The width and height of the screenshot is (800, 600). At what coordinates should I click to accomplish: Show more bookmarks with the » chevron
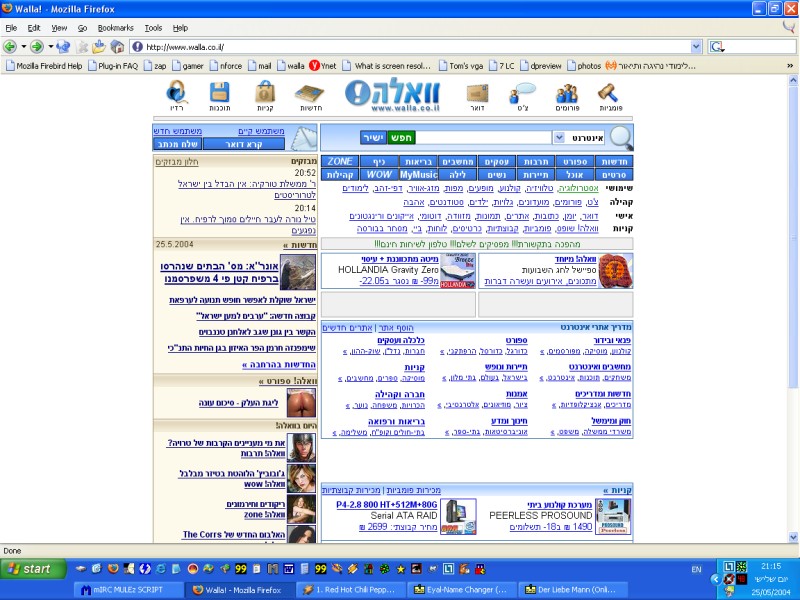[x=790, y=66]
